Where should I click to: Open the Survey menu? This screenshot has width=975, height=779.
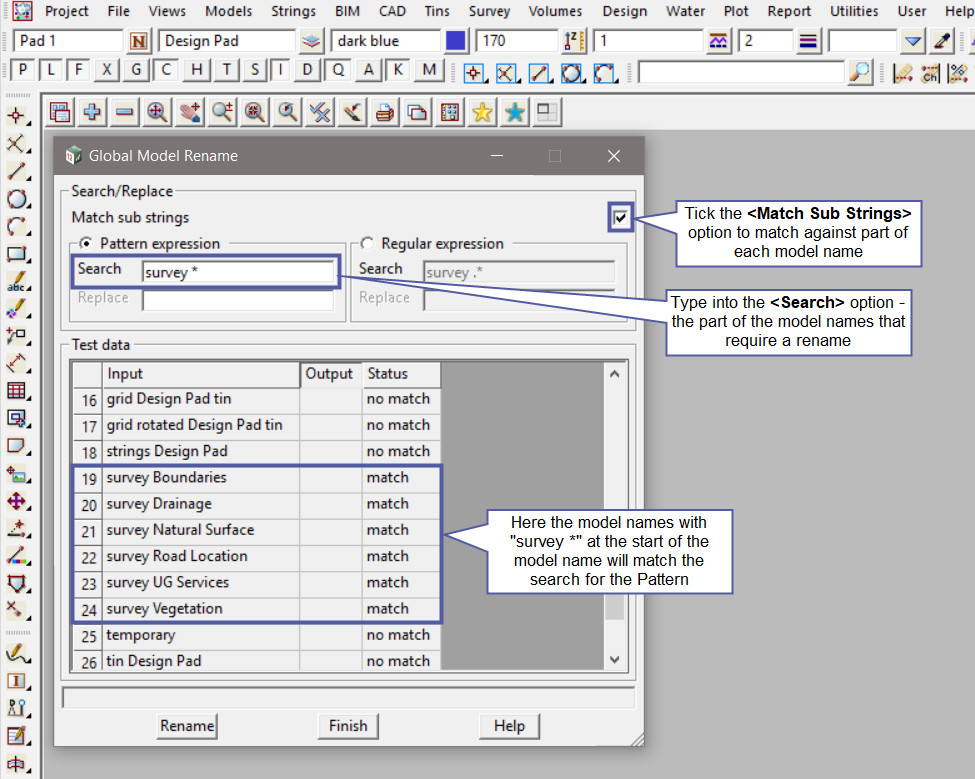(489, 11)
